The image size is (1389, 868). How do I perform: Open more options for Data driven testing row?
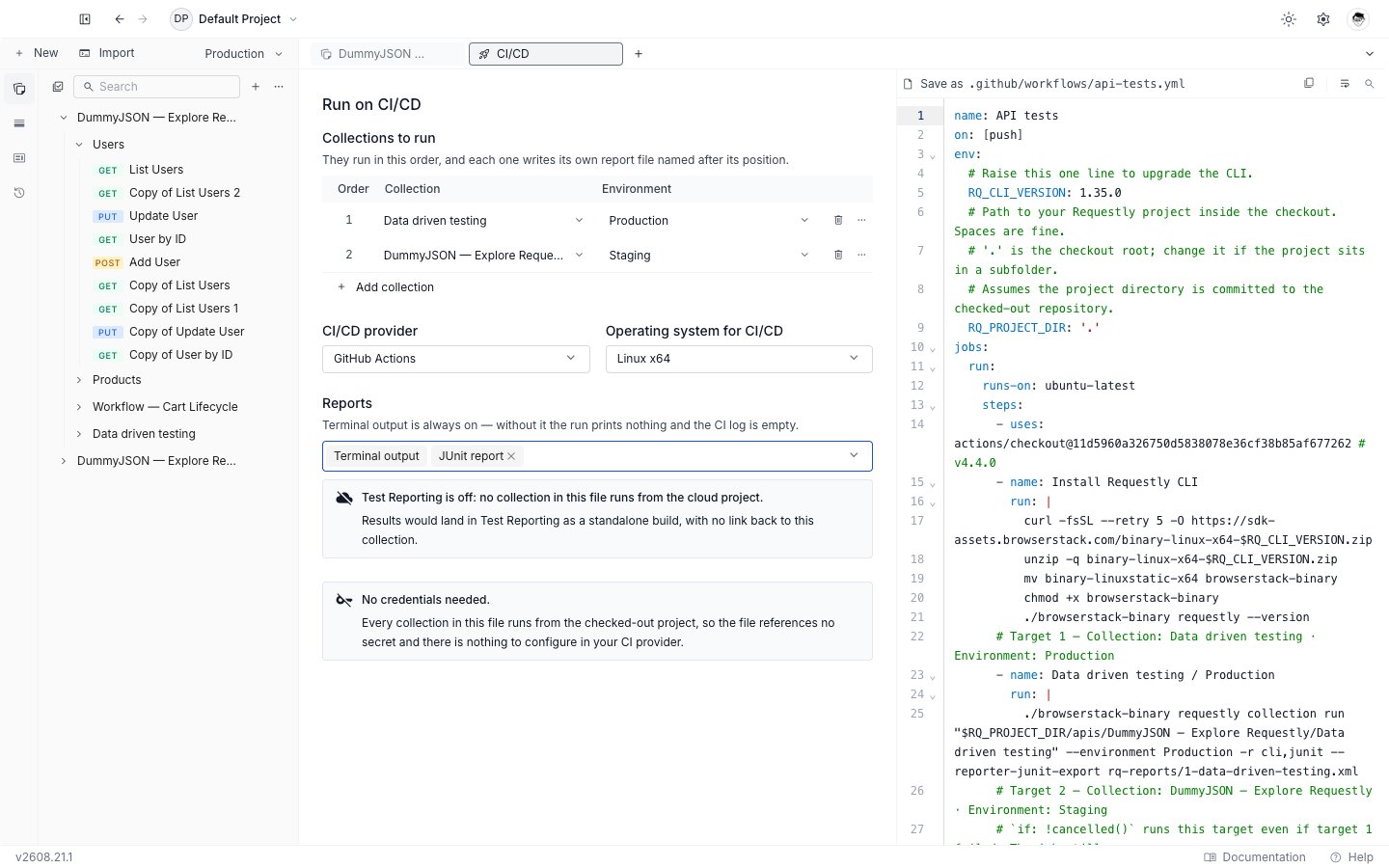point(861,221)
